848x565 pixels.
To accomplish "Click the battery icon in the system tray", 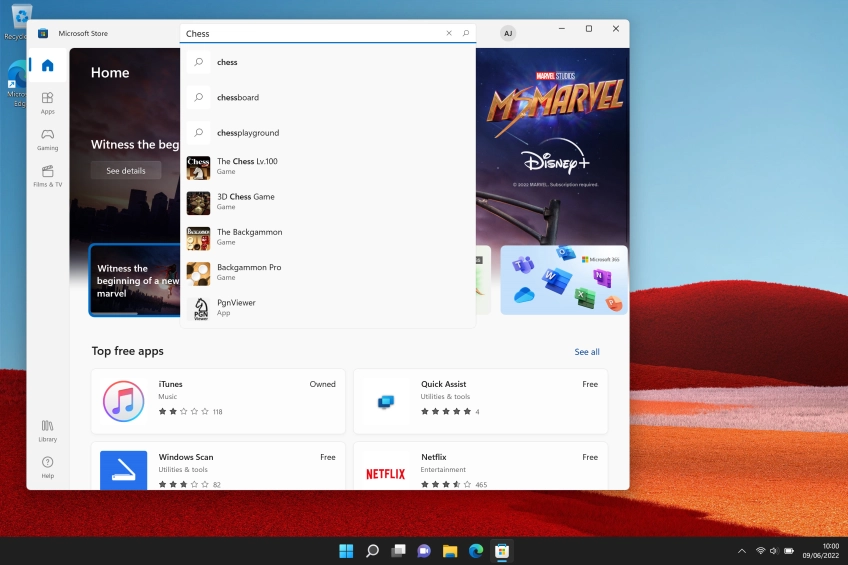I will [x=789, y=551].
